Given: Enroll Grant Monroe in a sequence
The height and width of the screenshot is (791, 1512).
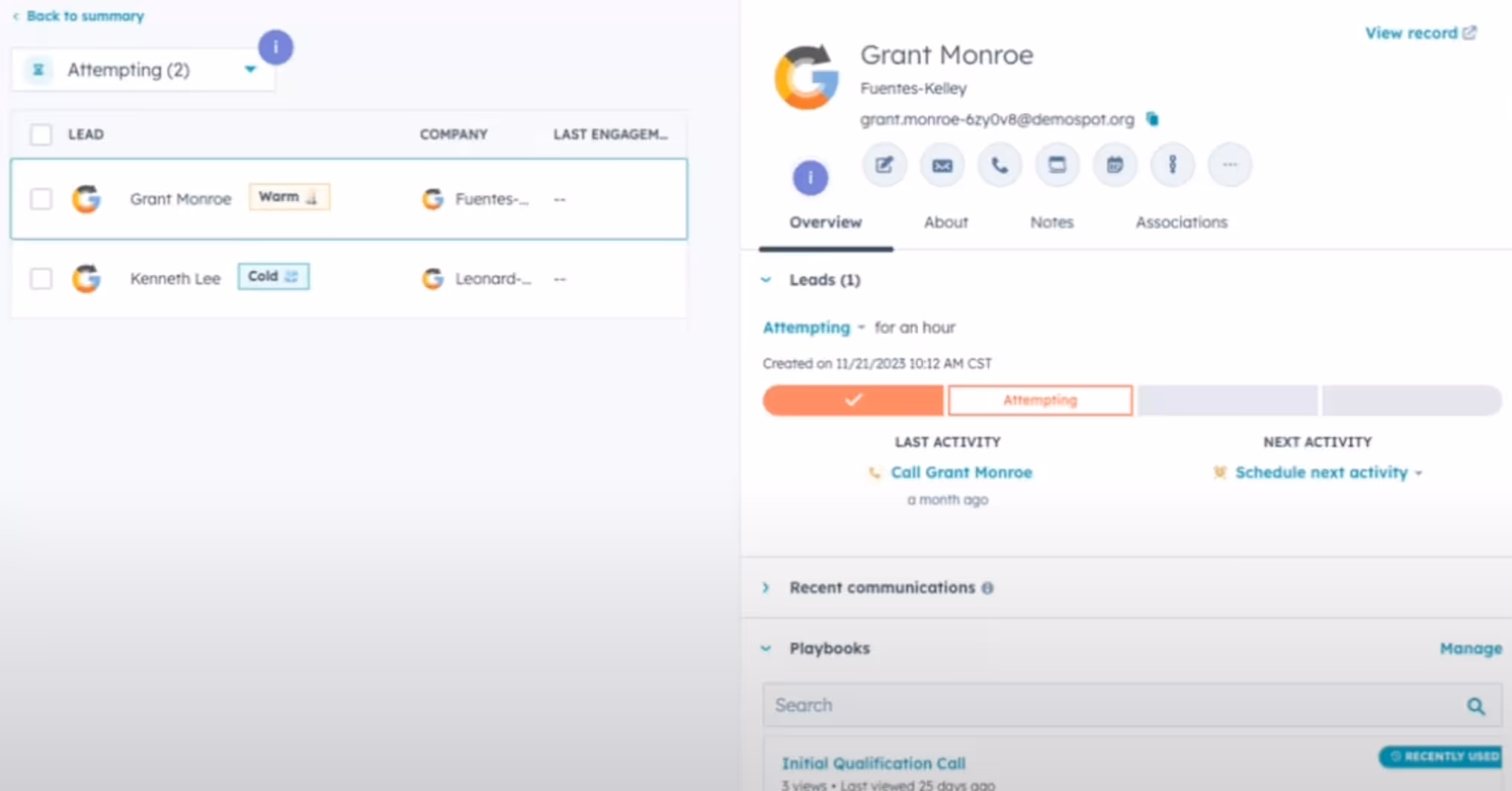Looking at the screenshot, I should coord(1172,165).
